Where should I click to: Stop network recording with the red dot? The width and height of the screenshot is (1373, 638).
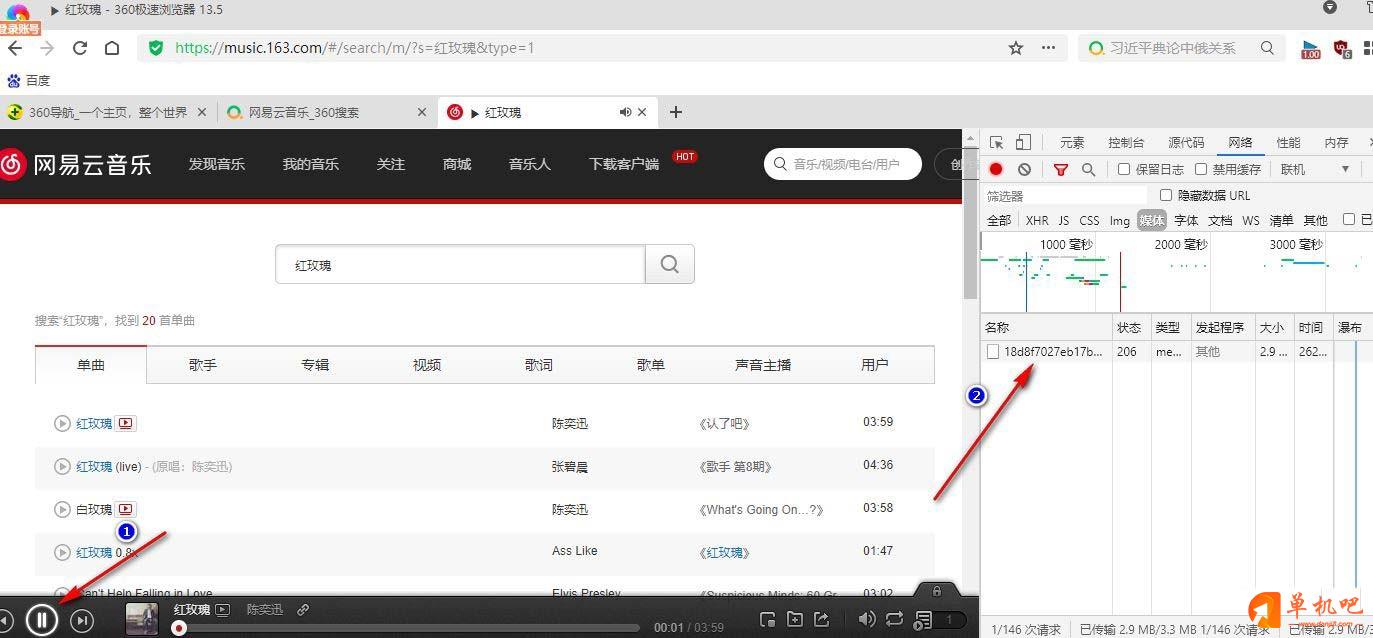pos(996,170)
